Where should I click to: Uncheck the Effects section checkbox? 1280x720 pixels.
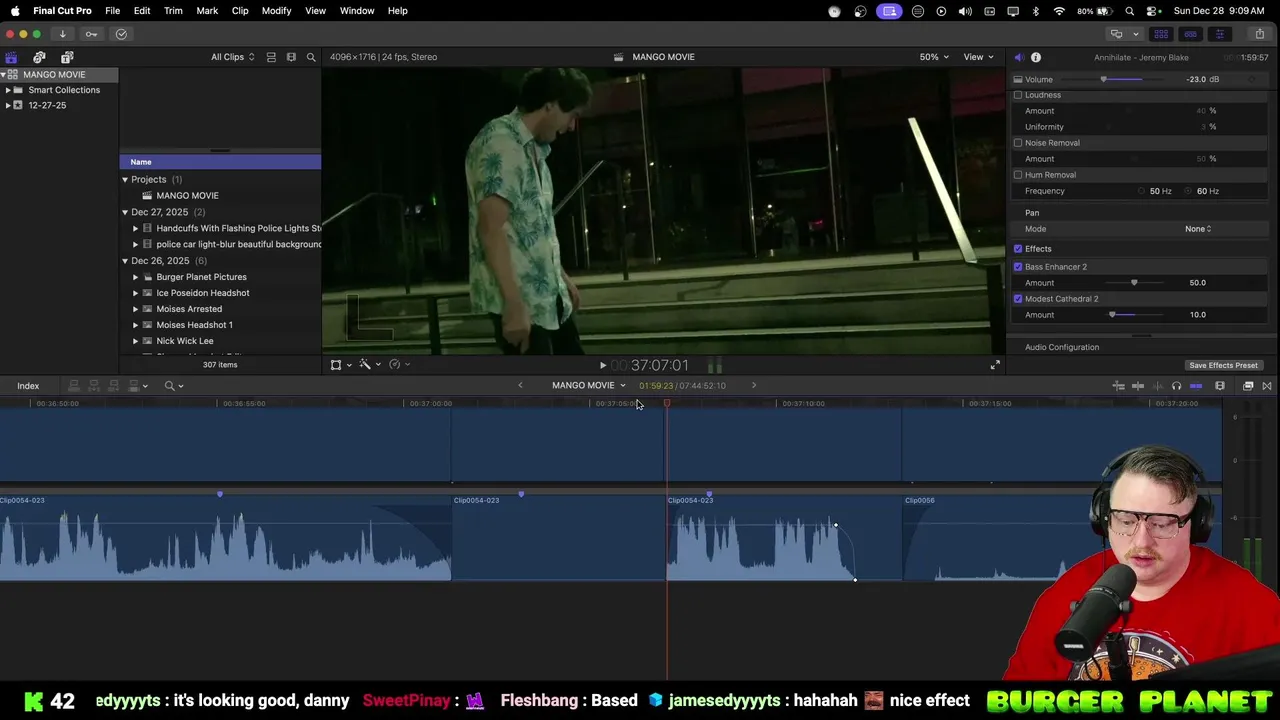pos(1018,249)
